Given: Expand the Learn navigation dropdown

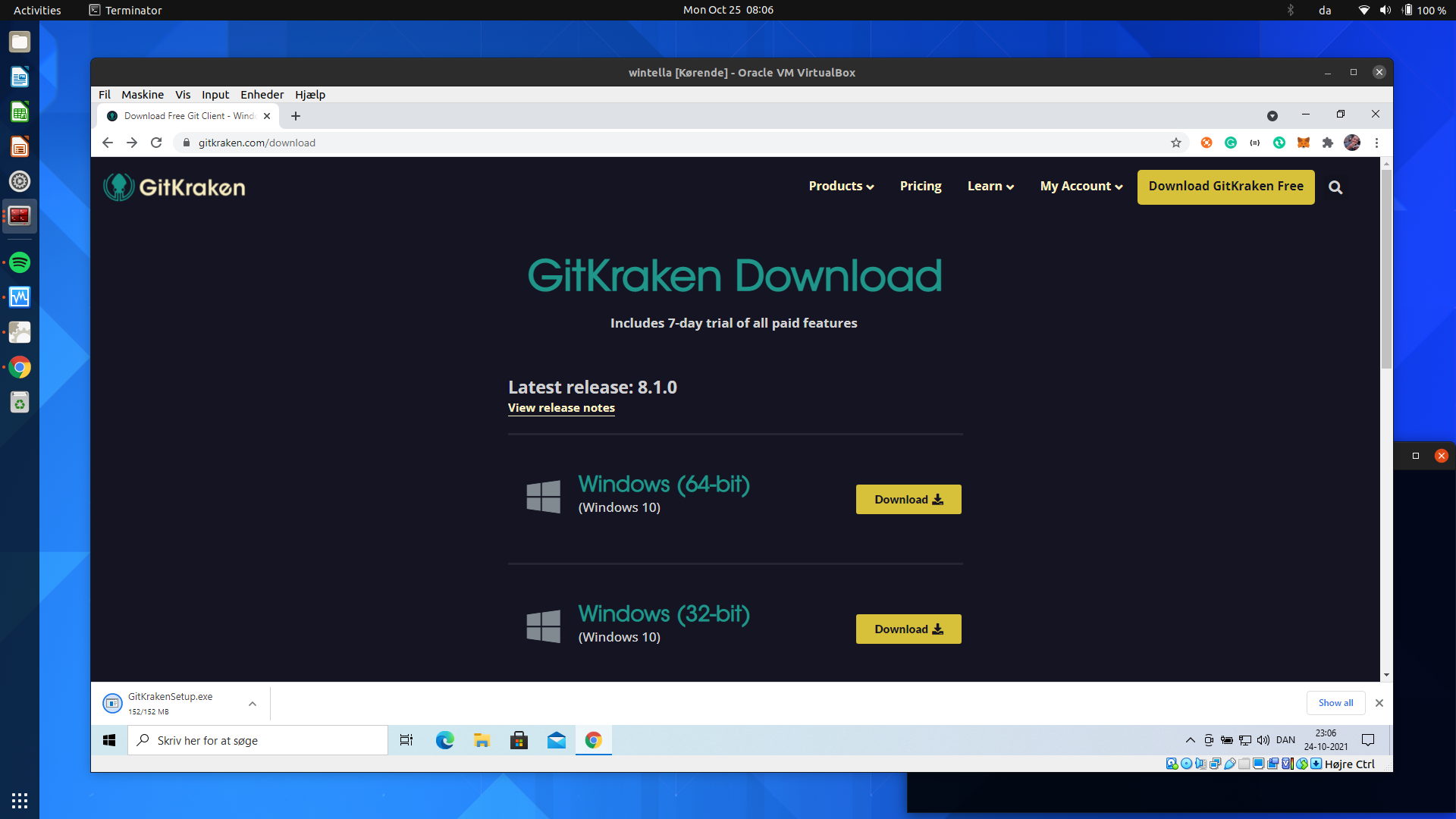Looking at the screenshot, I should pyautogui.click(x=990, y=187).
